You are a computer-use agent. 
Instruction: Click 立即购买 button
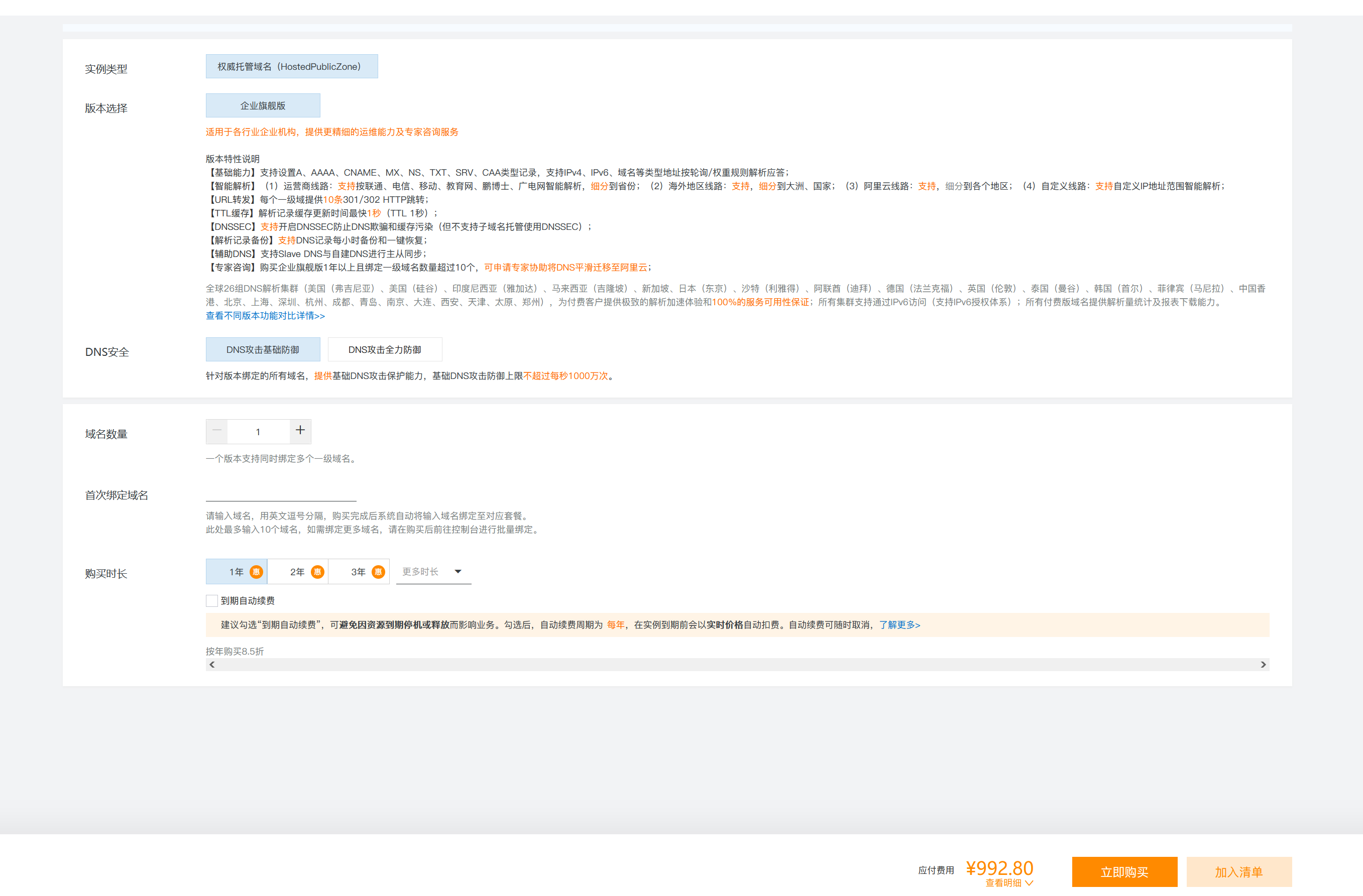coord(1124,872)
